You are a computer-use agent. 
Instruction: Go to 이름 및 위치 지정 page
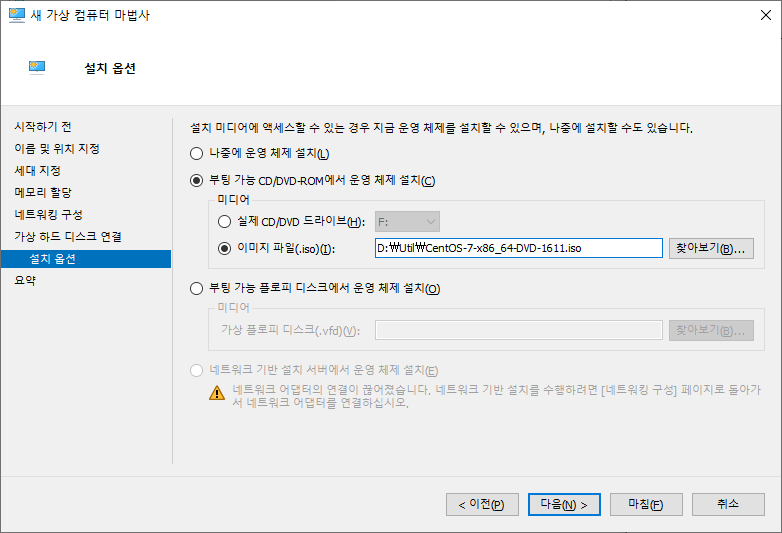[57, 149]
